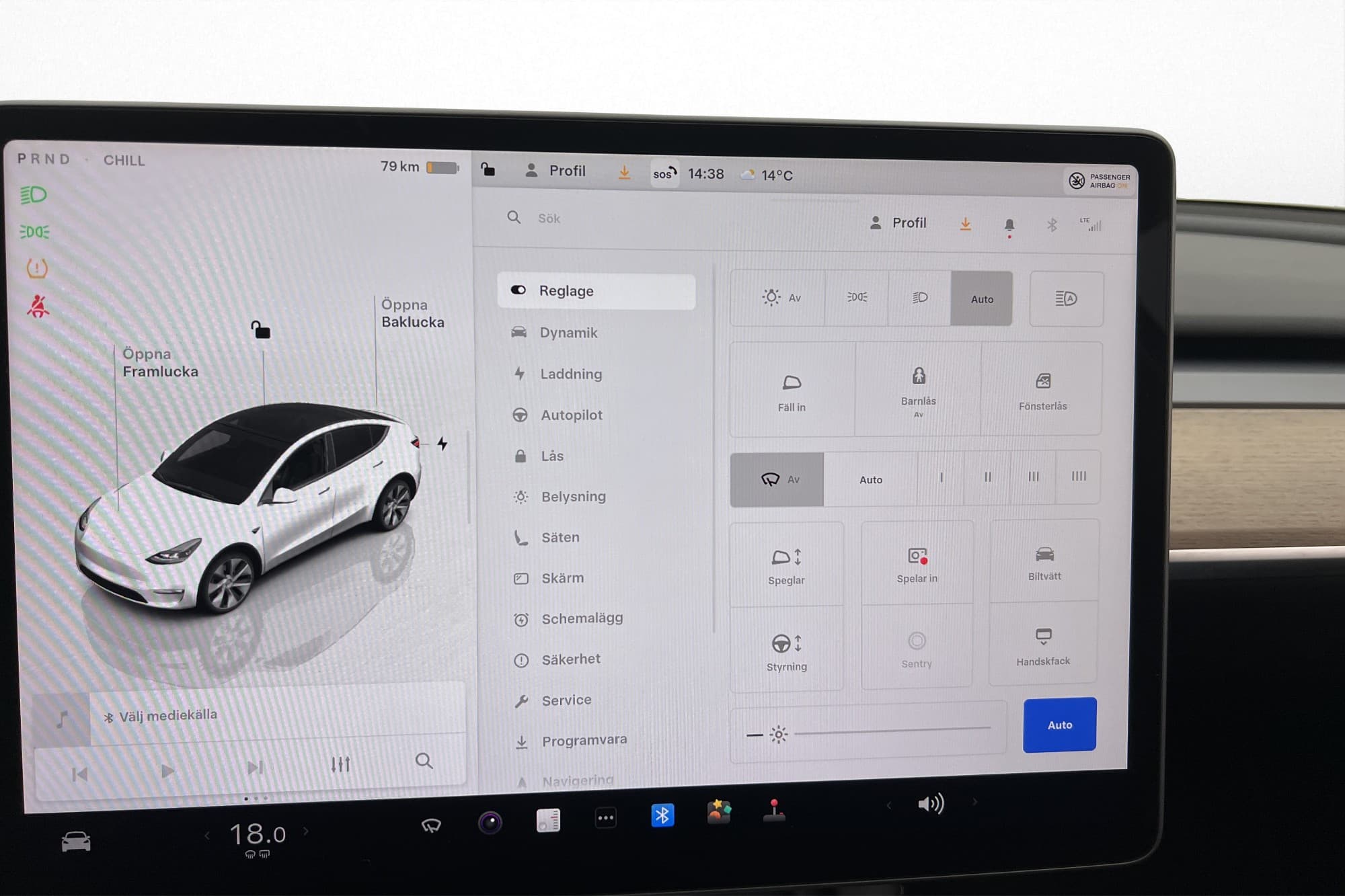Screen dimensions: 1345x896
Task: Open Profil dropdown in top bar
Action: [x=557, y=171]
